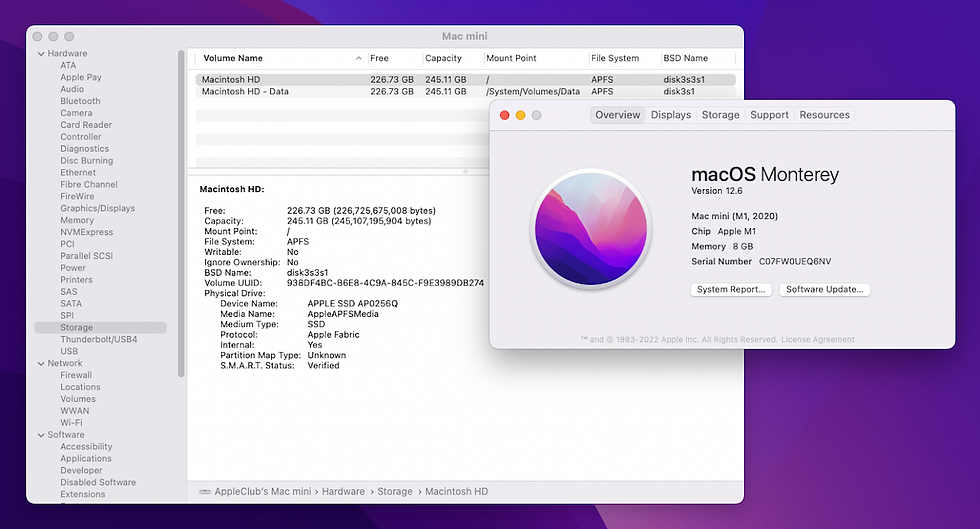
Task: Select Applications under Software
Action: click(86, 458)
